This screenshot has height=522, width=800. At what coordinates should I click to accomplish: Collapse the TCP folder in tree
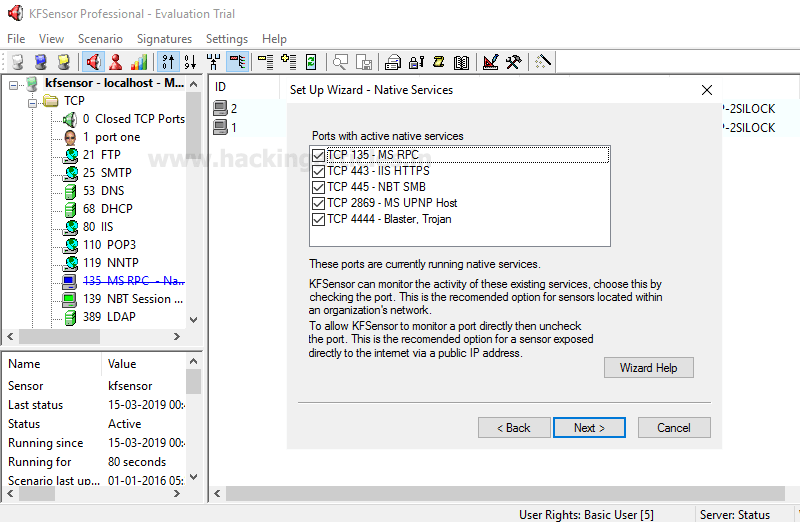[x=32, y=101]
